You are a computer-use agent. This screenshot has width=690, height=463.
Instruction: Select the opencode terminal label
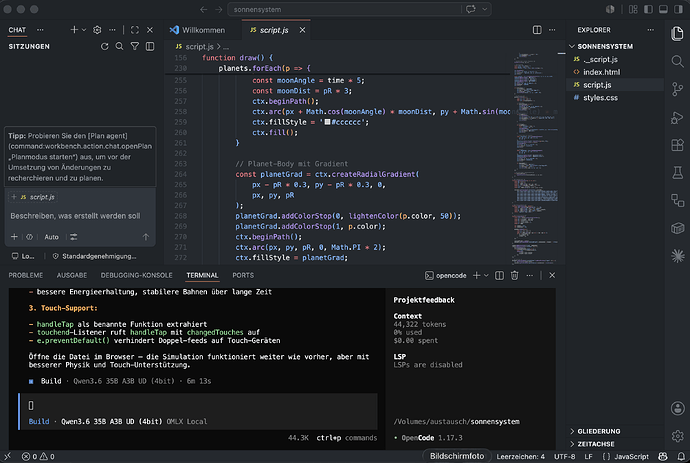pos(445,276)
